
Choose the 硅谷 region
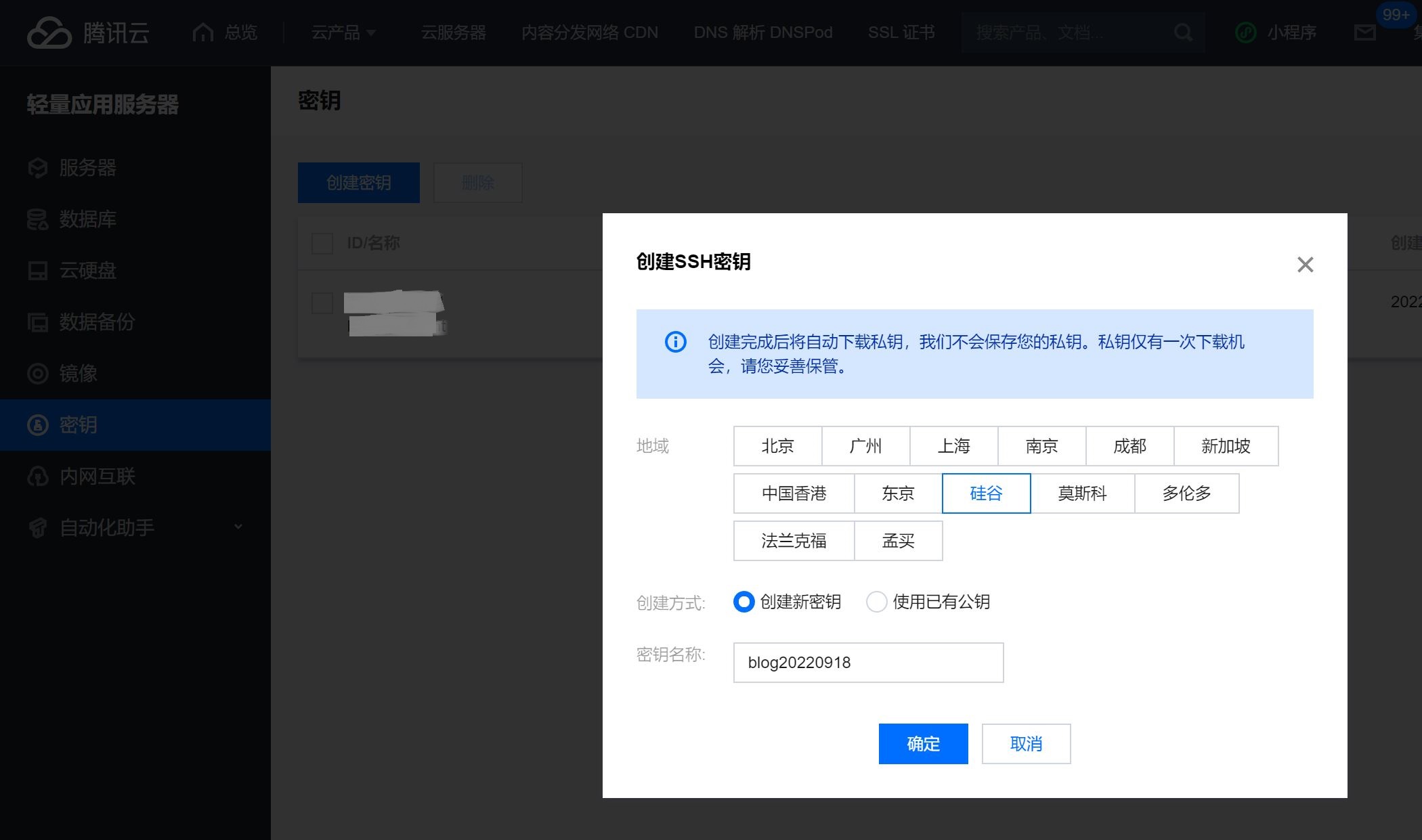click(986, 493)
